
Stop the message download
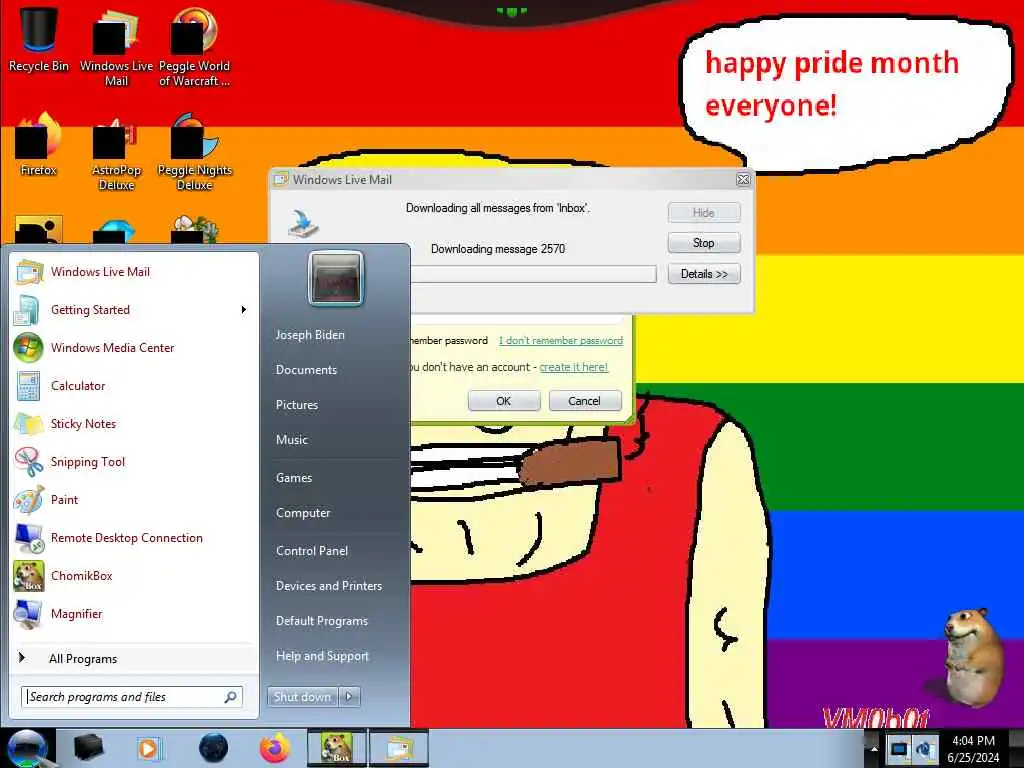[x=704, y=243]
